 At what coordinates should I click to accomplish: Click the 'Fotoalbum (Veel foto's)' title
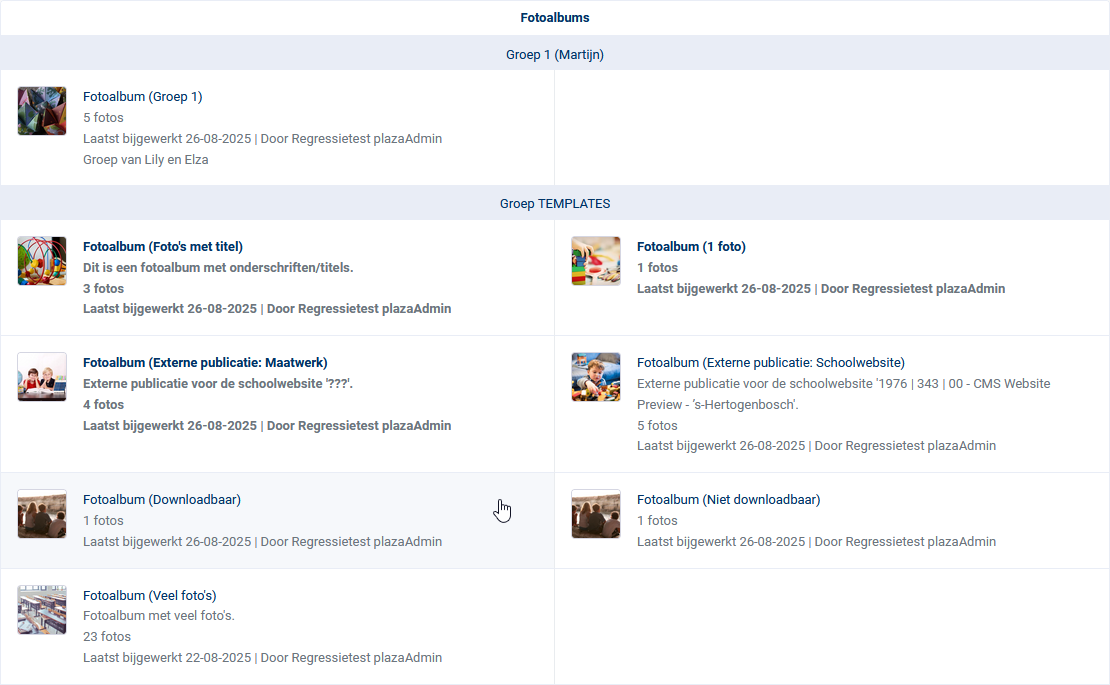(150, 596)
